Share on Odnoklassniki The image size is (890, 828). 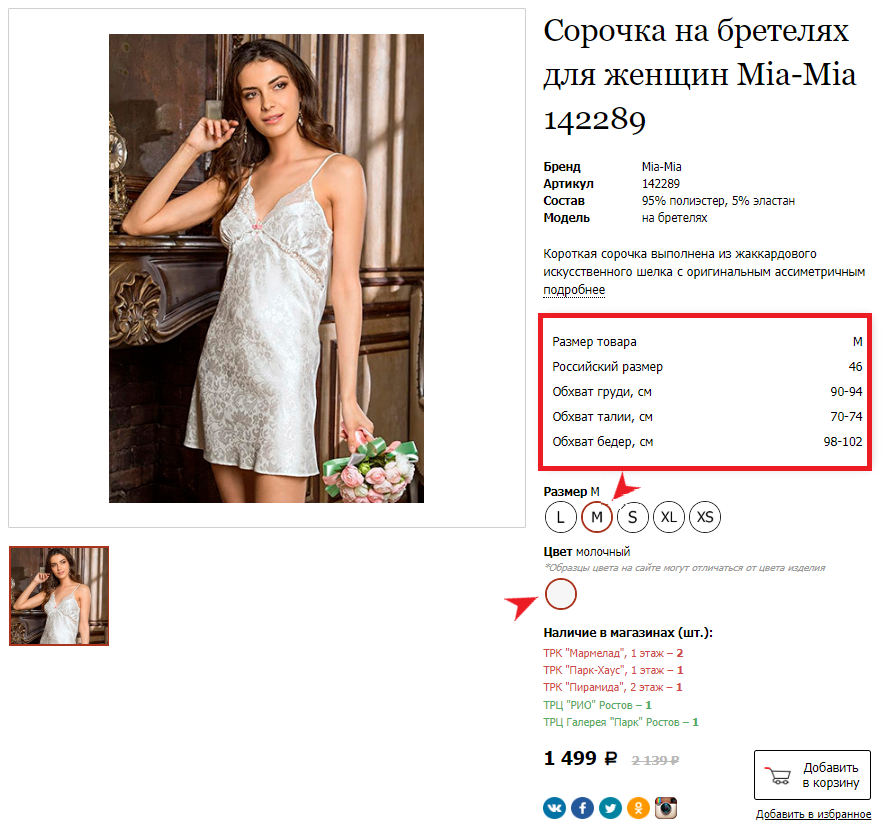pyautogui.click(x=639, y=808)
